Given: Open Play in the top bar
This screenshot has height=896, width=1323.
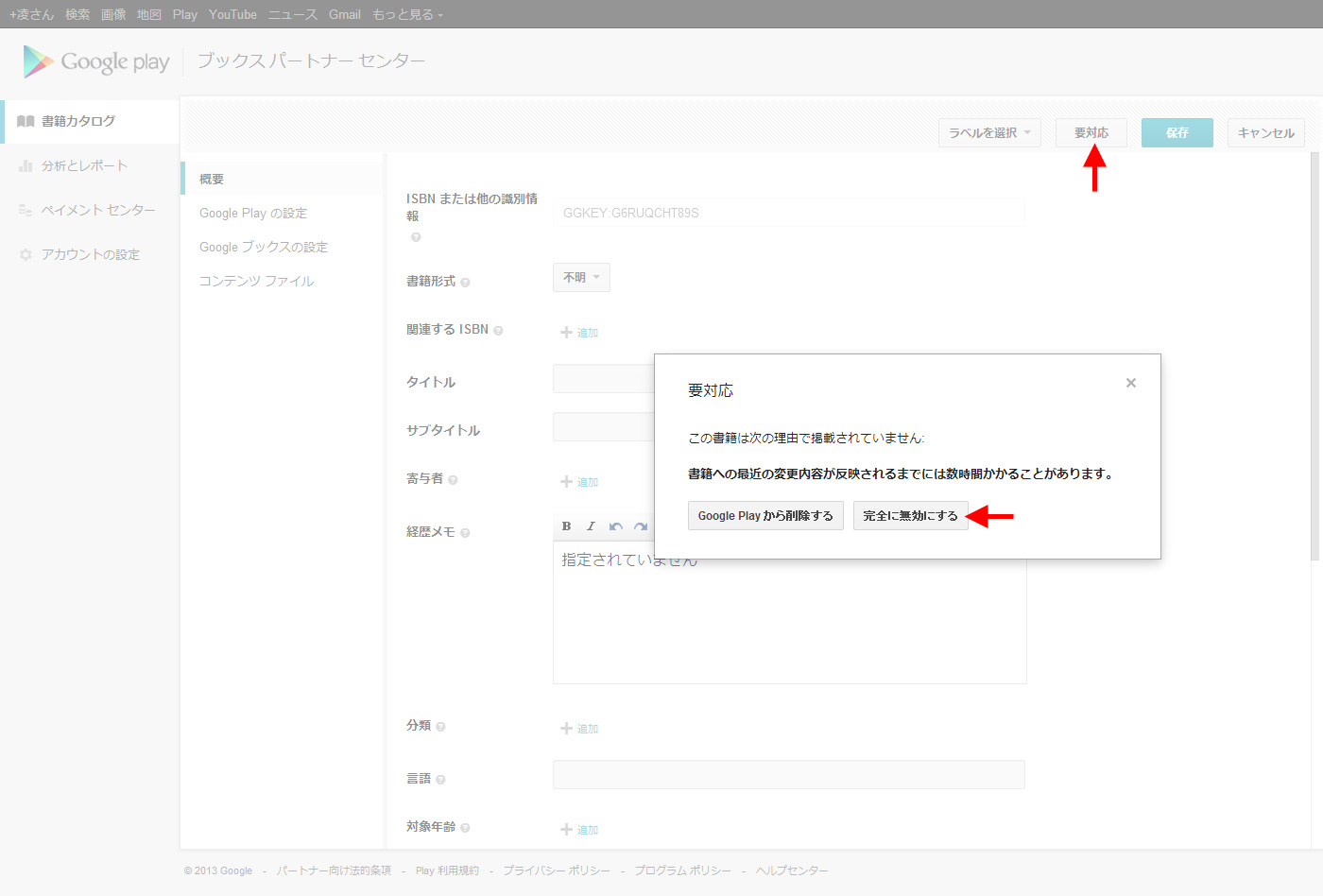Looking at the screenshot, I should 185,14.
